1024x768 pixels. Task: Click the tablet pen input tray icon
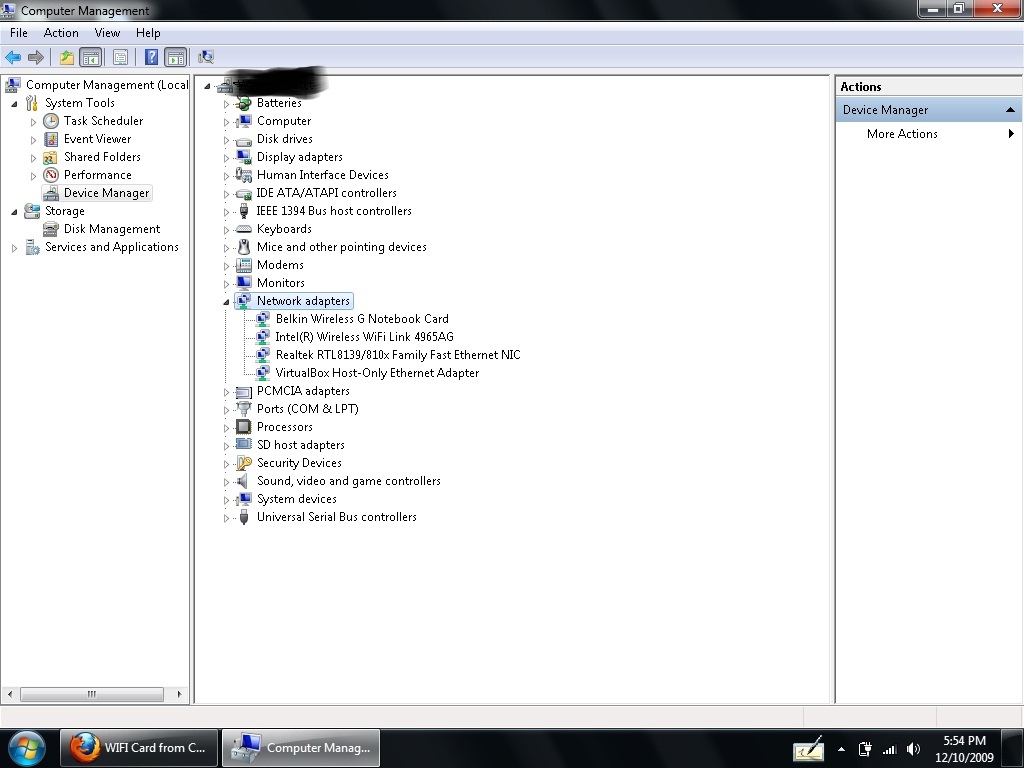pyautogui.click(x=808, y=749)
